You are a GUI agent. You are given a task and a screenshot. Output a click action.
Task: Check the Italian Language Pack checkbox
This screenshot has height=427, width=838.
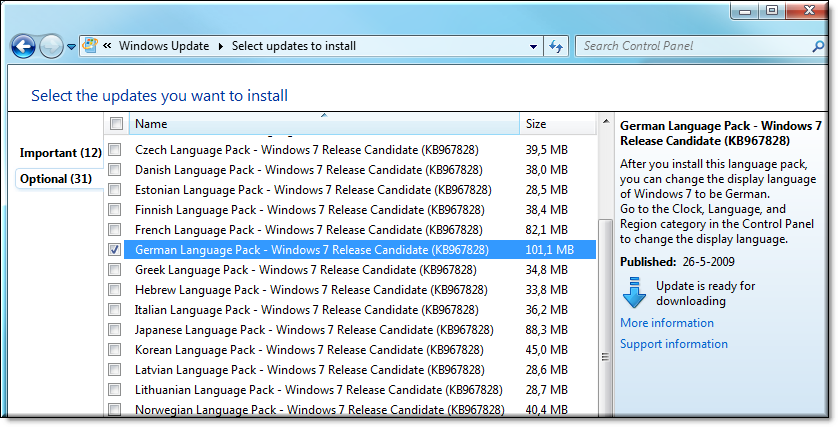pos(114,310)
